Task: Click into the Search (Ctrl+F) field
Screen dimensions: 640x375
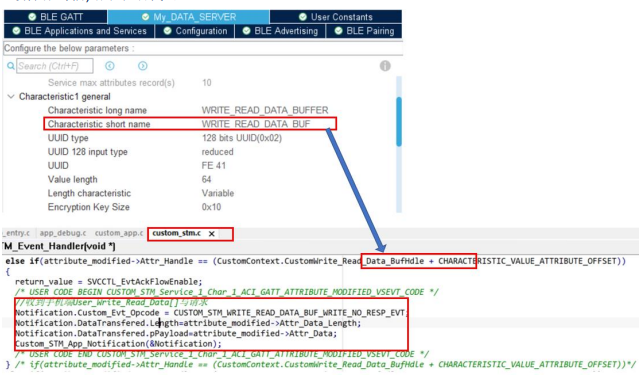Action: click(54, 66)
